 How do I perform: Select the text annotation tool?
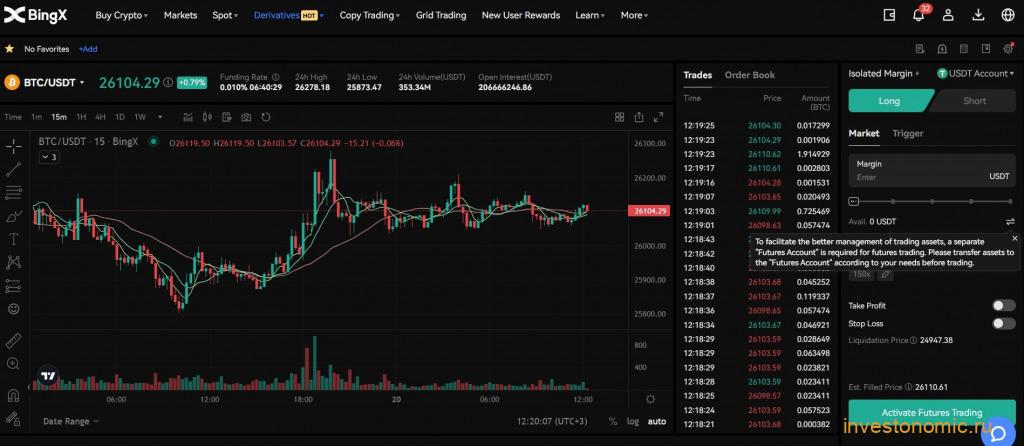13,239
